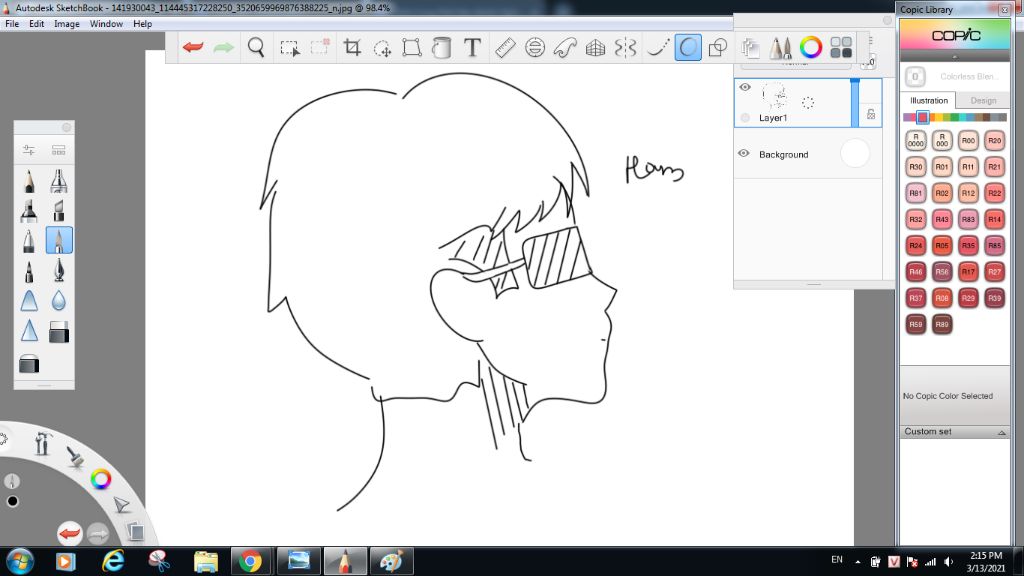The image size is (1024, 576).
Task: Open Google Chrome from the taskbar
Action: tap(250, 561)
